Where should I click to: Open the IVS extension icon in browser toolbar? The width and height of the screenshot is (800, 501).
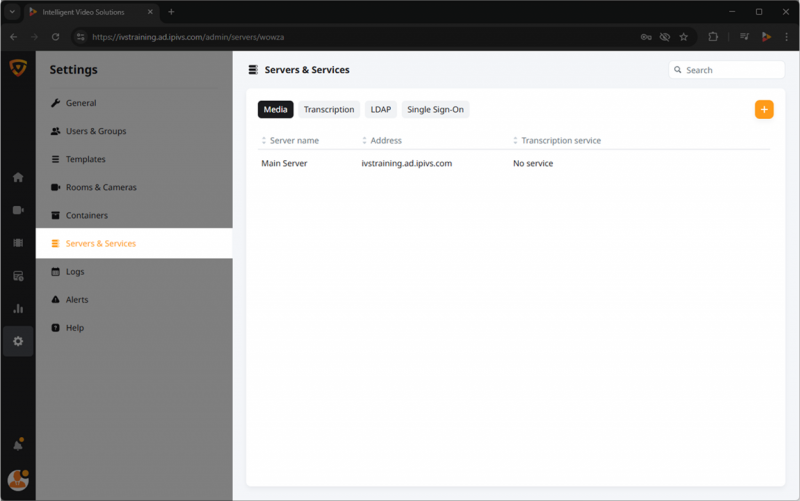tap(766, 37)
